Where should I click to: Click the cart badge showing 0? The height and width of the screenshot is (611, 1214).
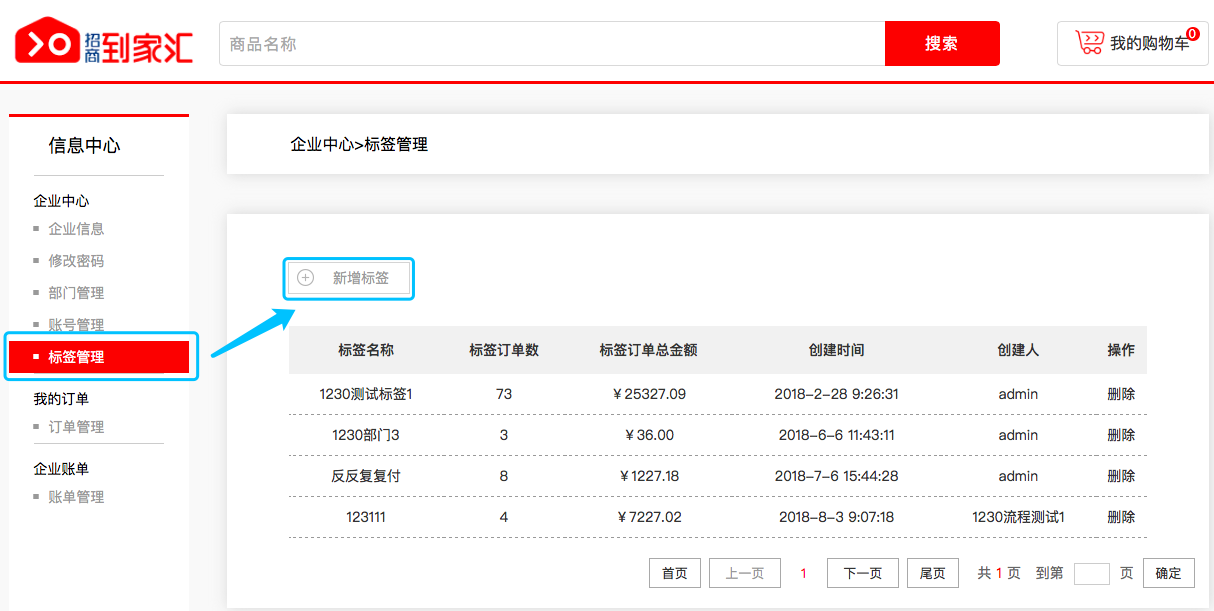click(1192, 33)
